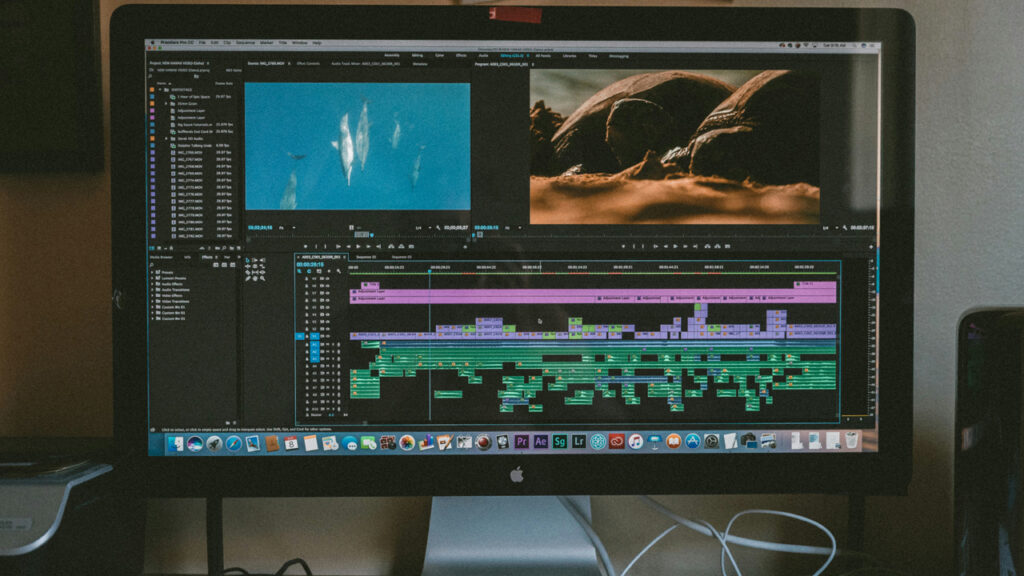This screenshot has width=1024, height=576.
Task: Click the Premiere Pro dock icon
Action: click(521, 441)
